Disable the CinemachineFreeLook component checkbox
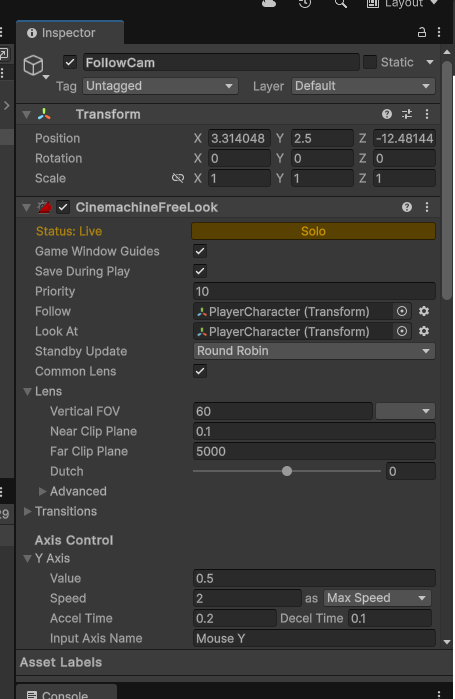 click(63, 207)
